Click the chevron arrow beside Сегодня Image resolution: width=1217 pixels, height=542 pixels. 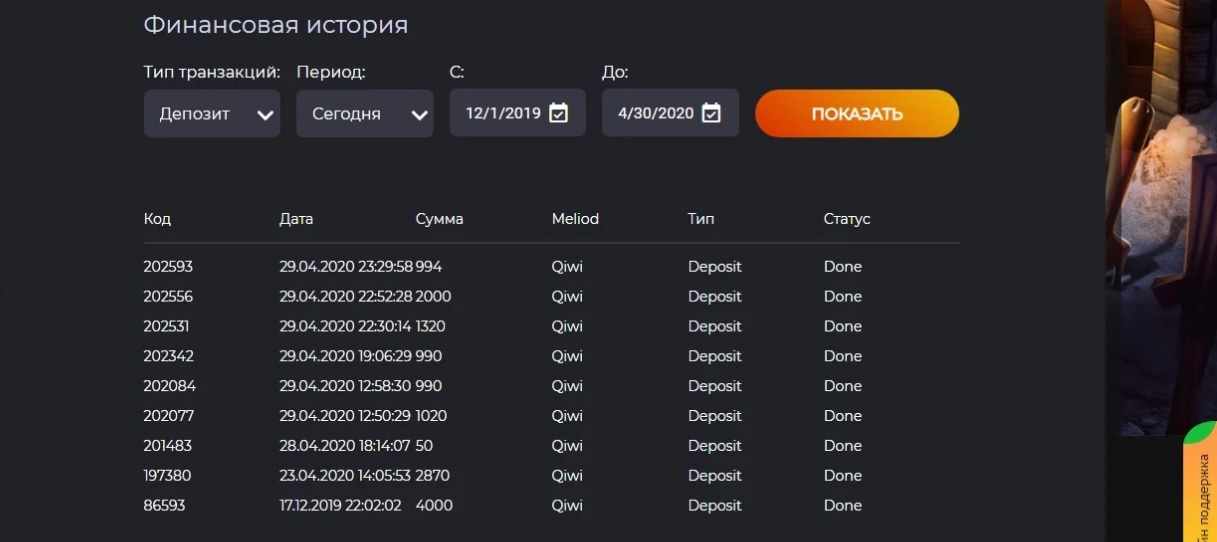point(419,115)
